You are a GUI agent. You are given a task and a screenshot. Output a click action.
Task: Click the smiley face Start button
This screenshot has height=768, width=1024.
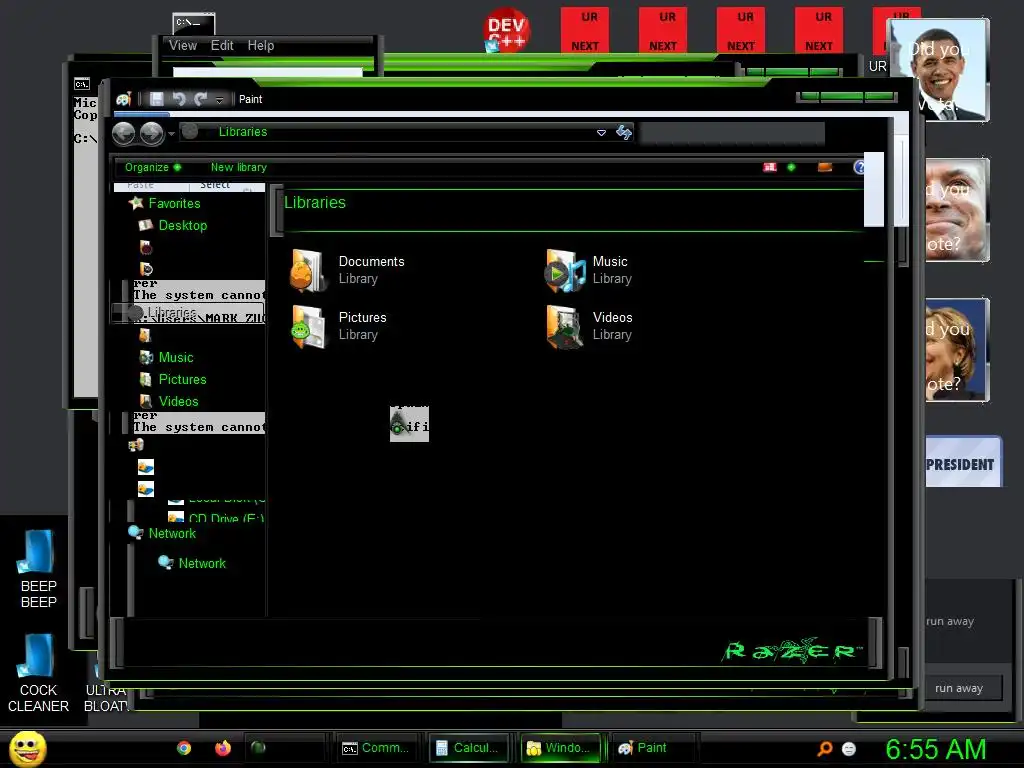click(x=27, y=748)
